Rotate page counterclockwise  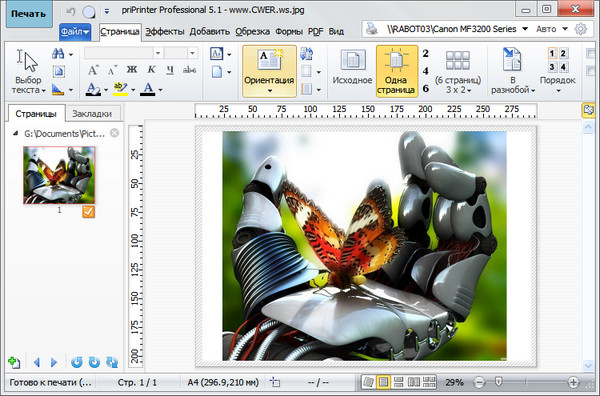pyautogui.click(x=77, y=362)
